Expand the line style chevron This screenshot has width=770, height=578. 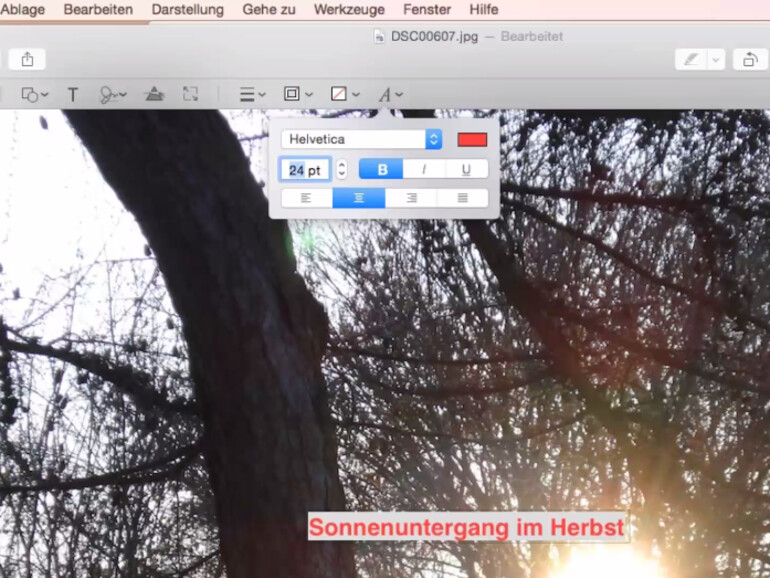pos(262,94)
